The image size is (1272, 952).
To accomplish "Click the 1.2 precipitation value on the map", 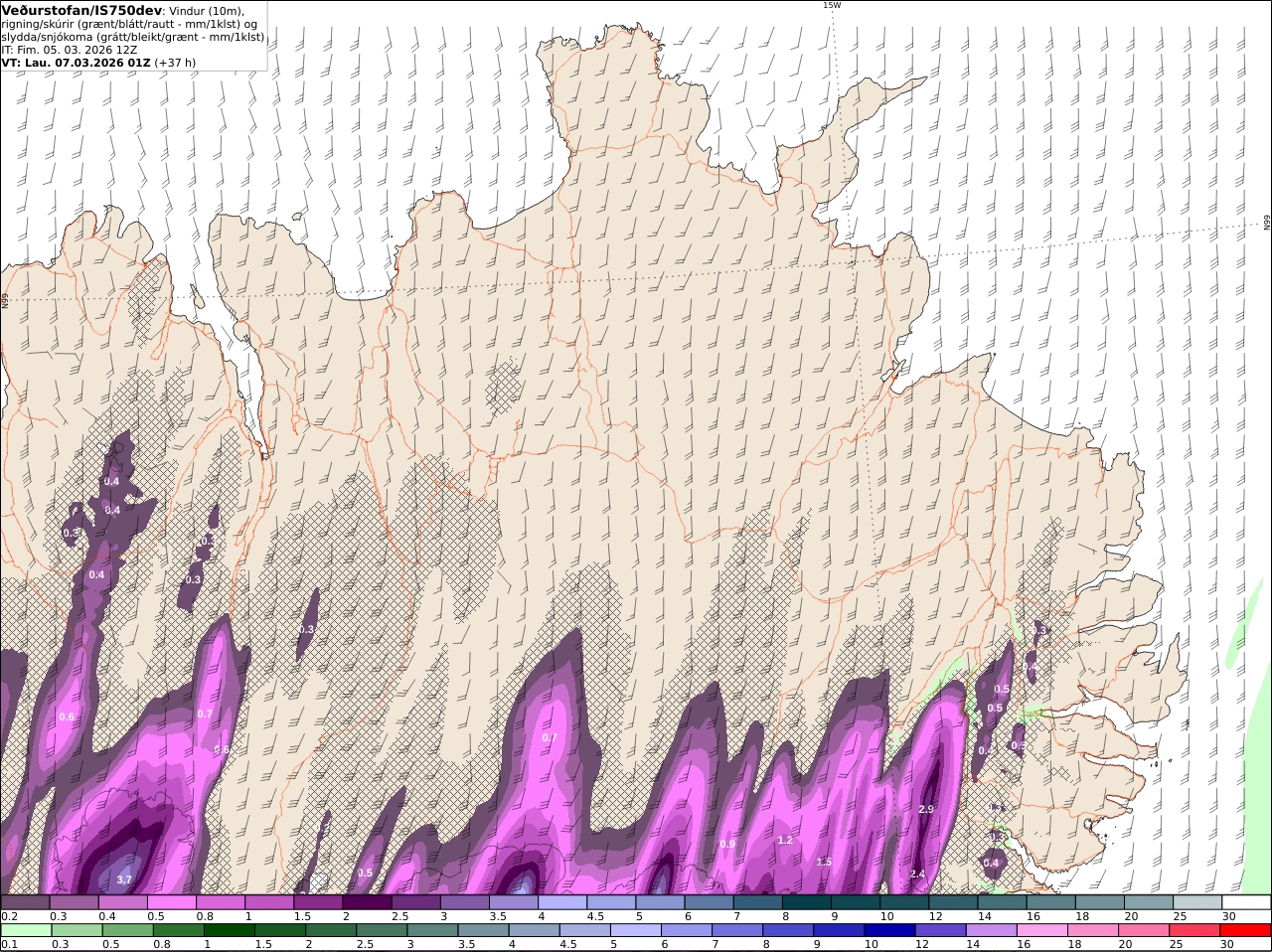I will tap(785, 840).
